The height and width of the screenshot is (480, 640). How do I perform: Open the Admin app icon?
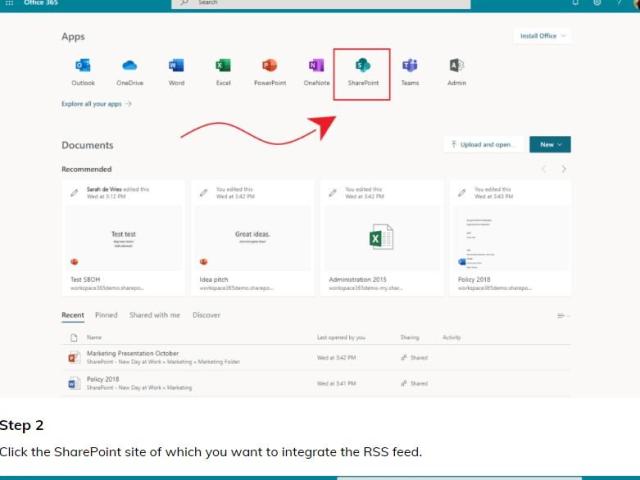point(456,65)
